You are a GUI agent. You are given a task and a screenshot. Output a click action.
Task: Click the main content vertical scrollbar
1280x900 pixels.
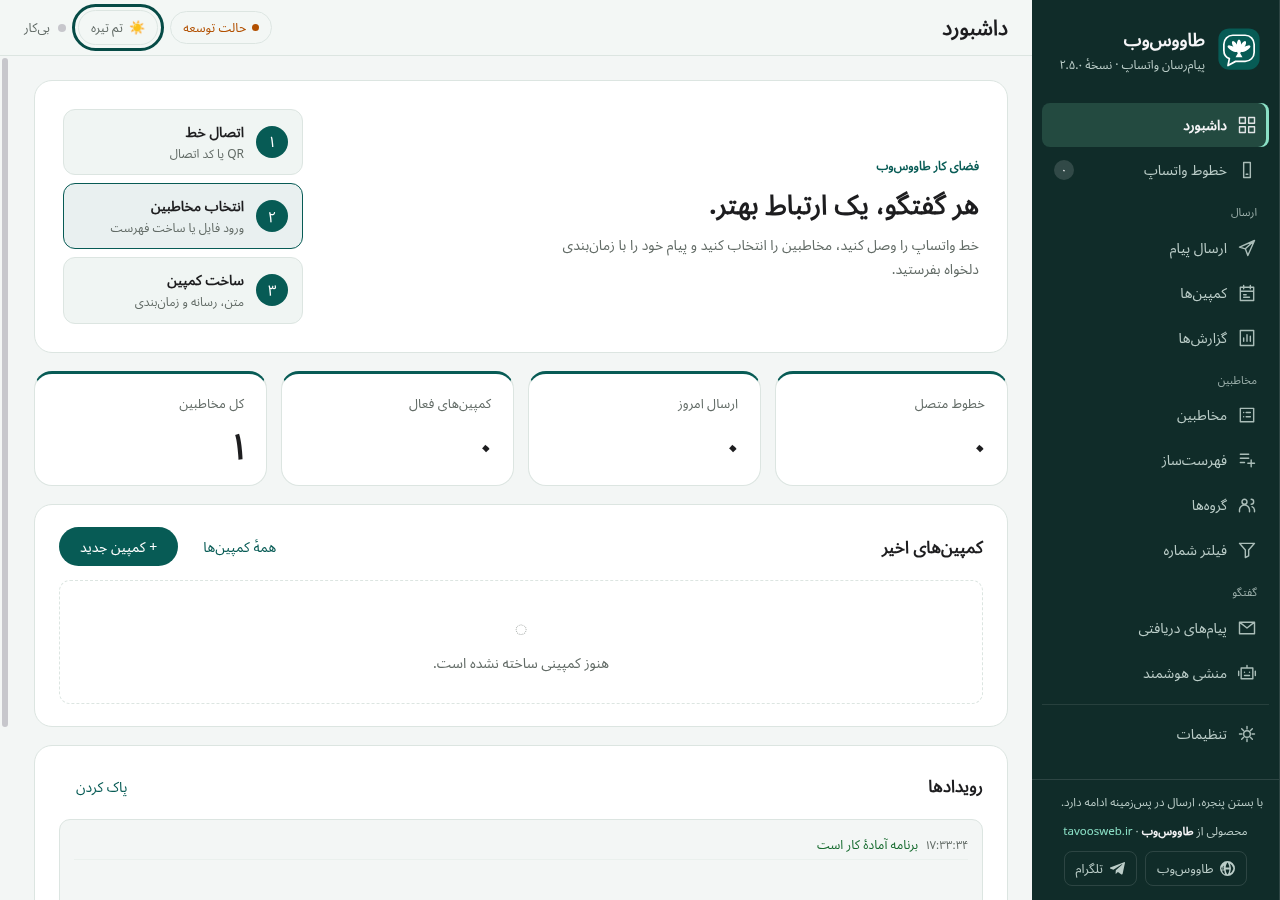pos(5,392)
